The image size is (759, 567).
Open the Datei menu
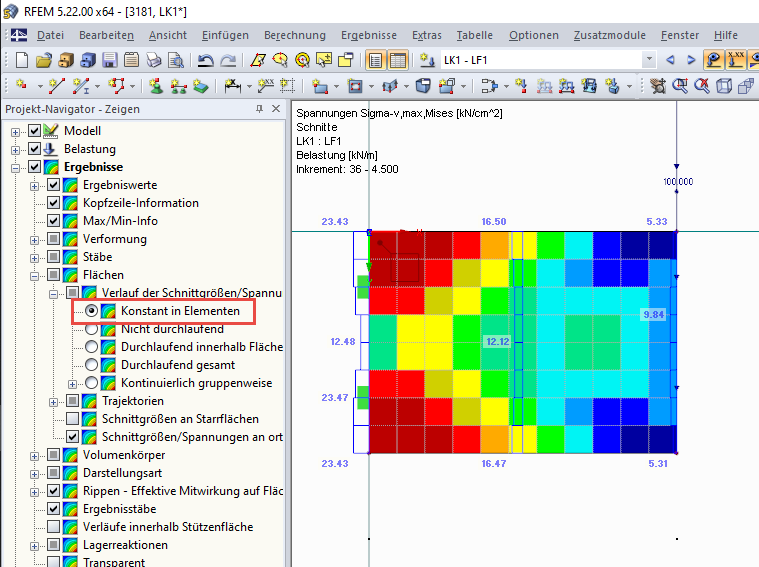click(50, 35)
